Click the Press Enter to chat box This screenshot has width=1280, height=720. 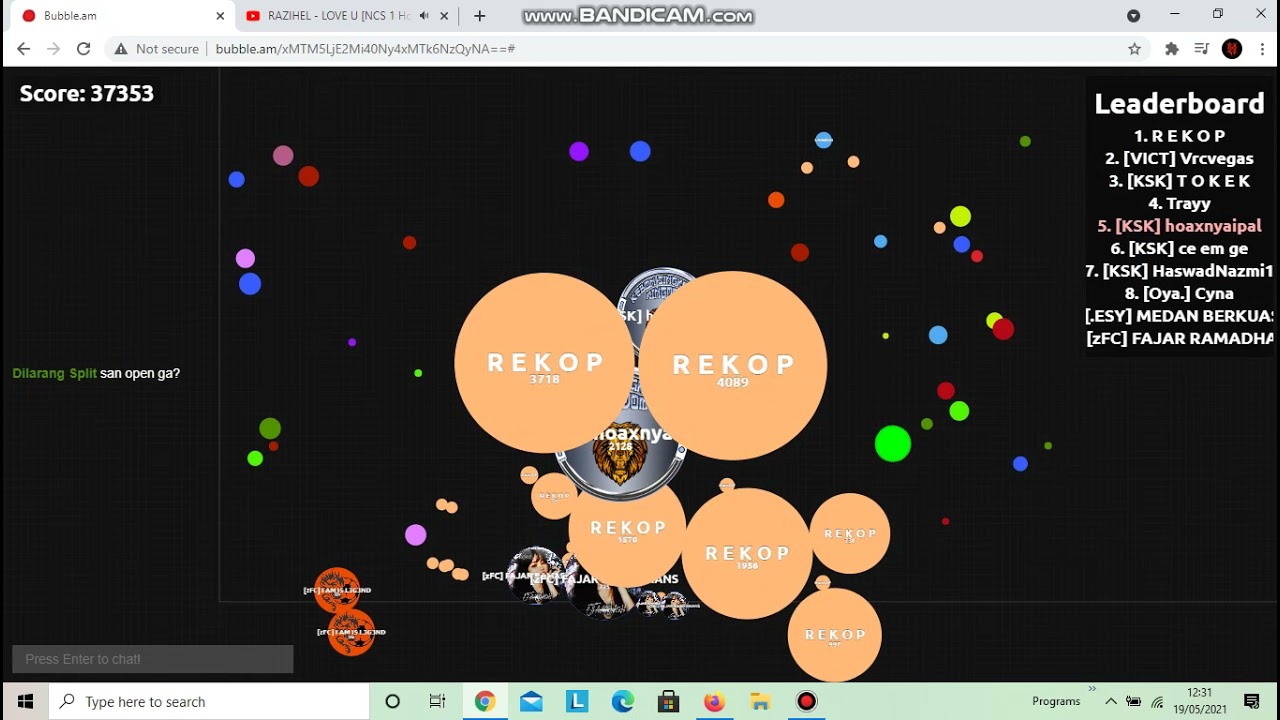pos(152,659)
